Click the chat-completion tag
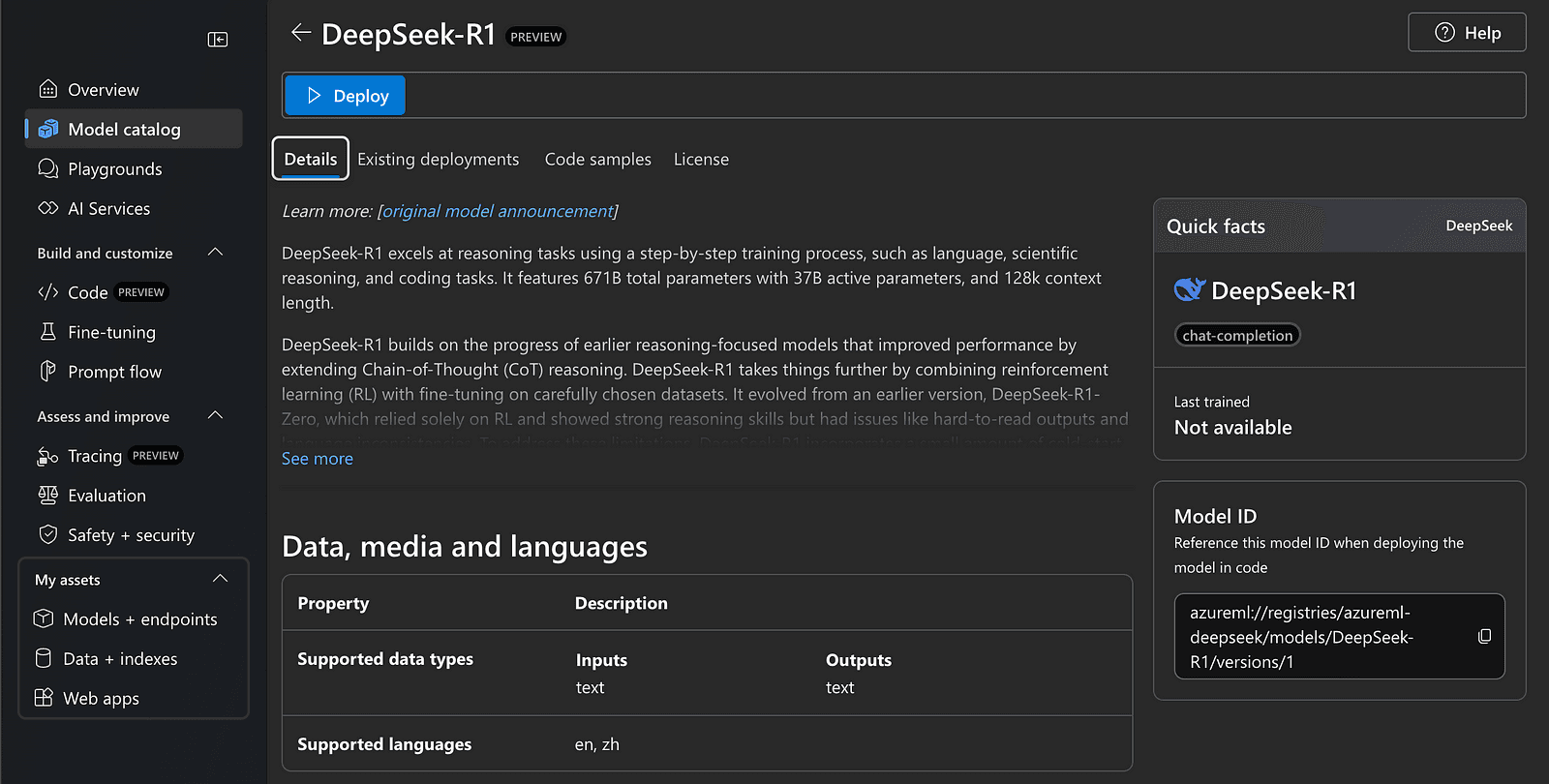Viewport: 1549px width, 784px height. (1237, 335)
